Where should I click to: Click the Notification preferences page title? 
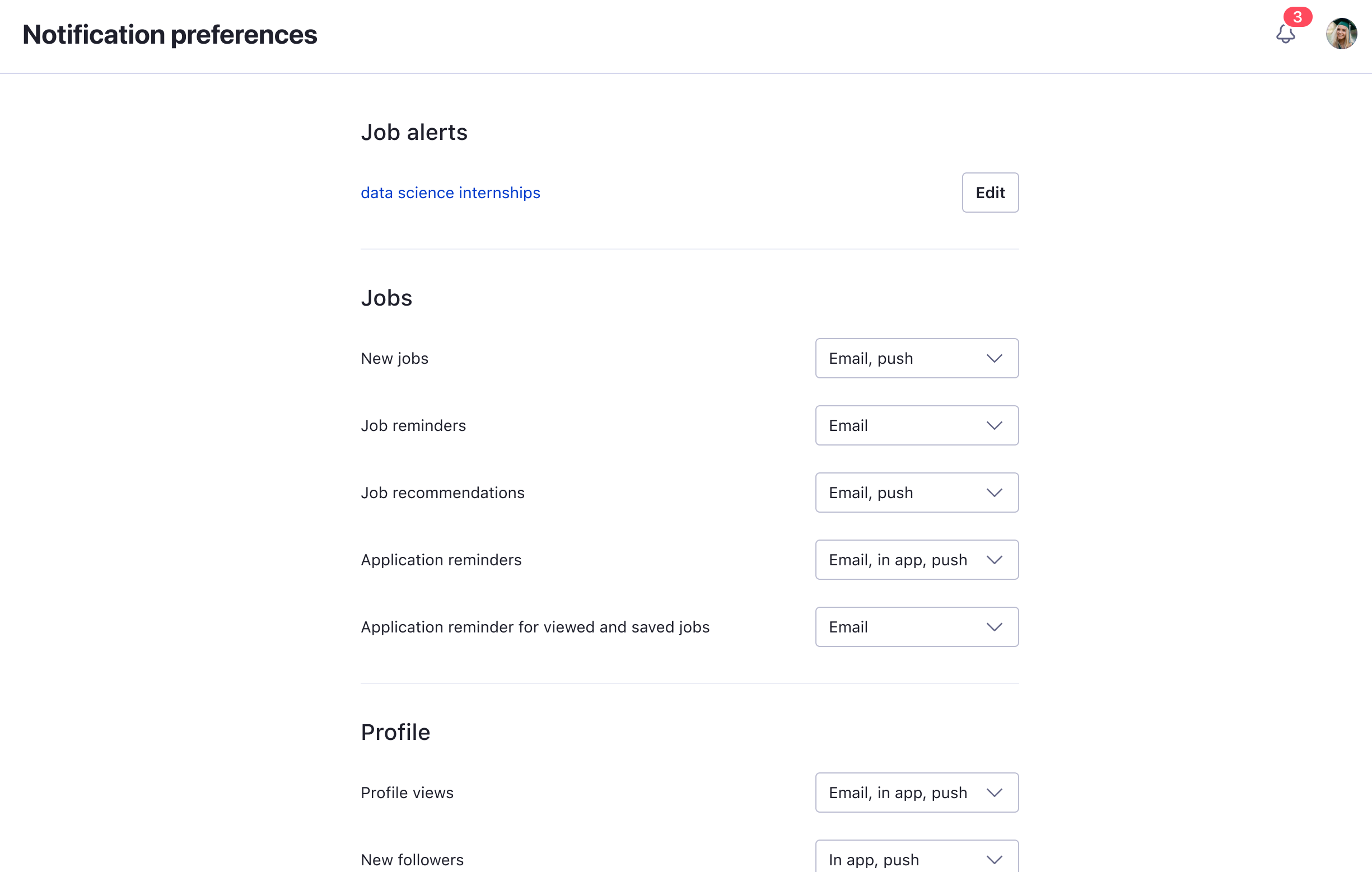[170, 35]
